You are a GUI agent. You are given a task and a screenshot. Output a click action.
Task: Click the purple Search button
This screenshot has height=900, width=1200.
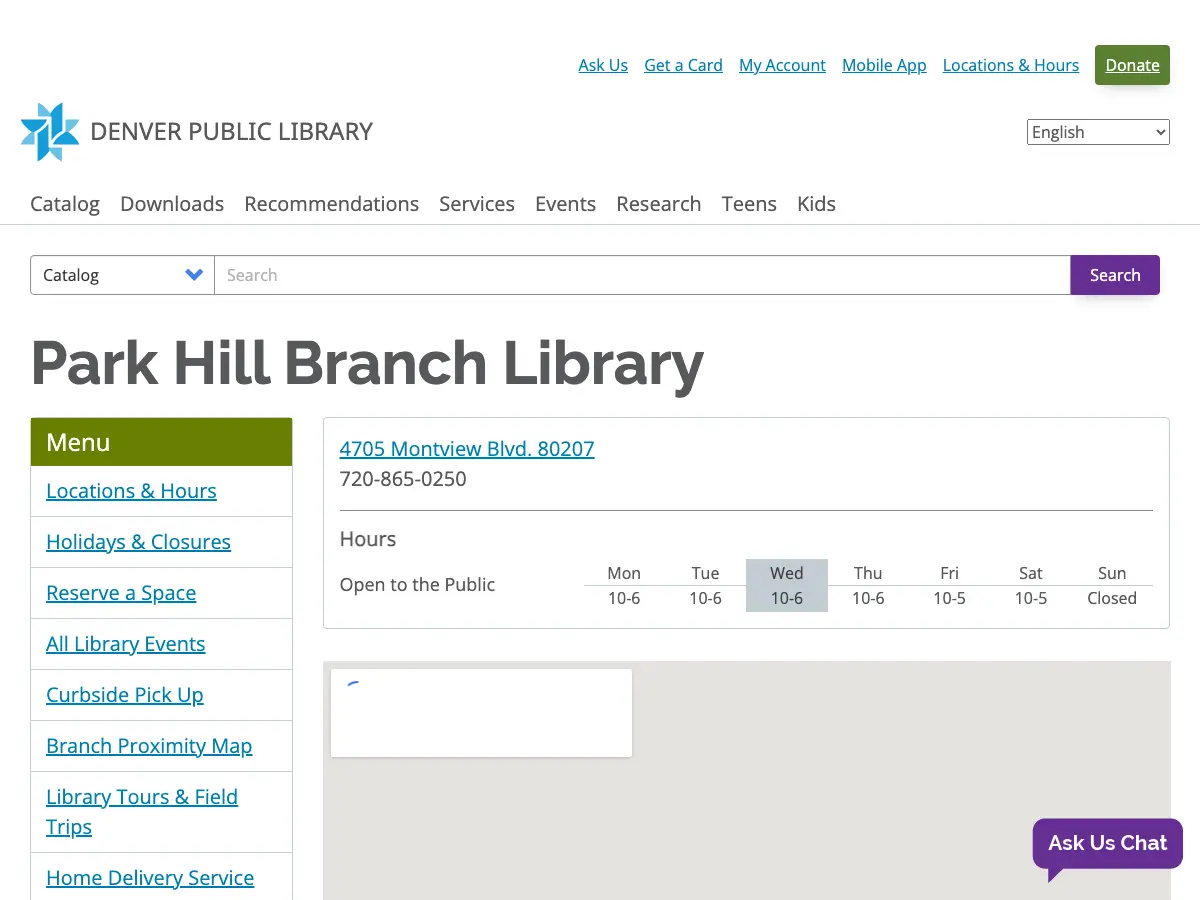coord(1115,275)
